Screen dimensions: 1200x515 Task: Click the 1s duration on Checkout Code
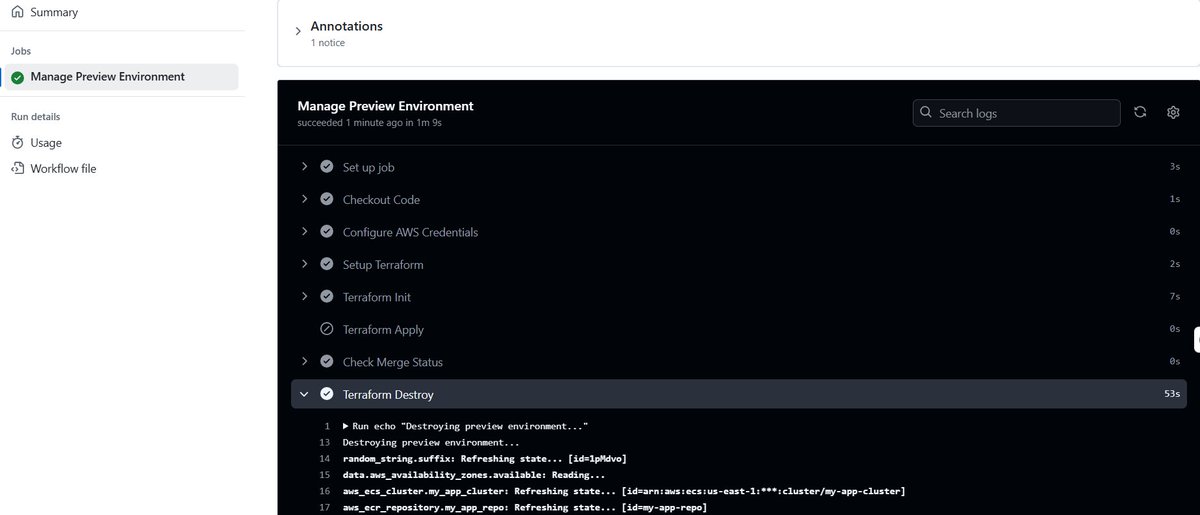pos(1175,200)
